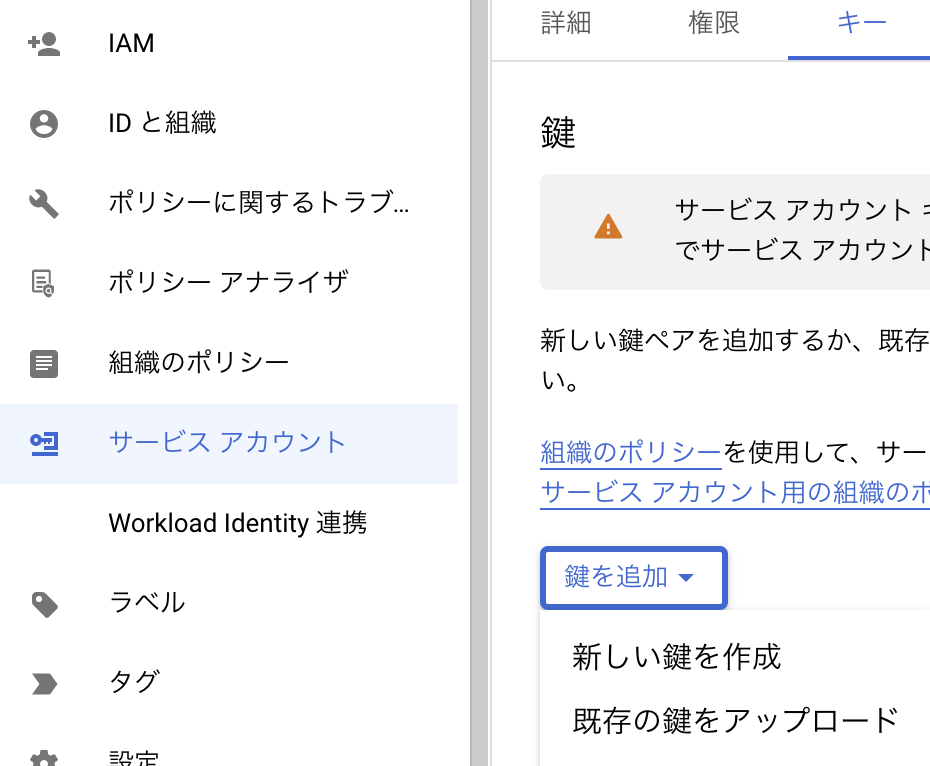Viewport: 930px width, 766px height.
Task: Select the ID と組織 person icon
Action: [43, 123]
